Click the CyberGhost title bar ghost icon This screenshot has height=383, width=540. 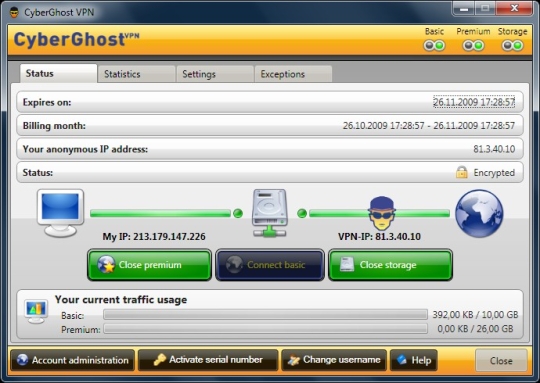[x=14, y=12]
